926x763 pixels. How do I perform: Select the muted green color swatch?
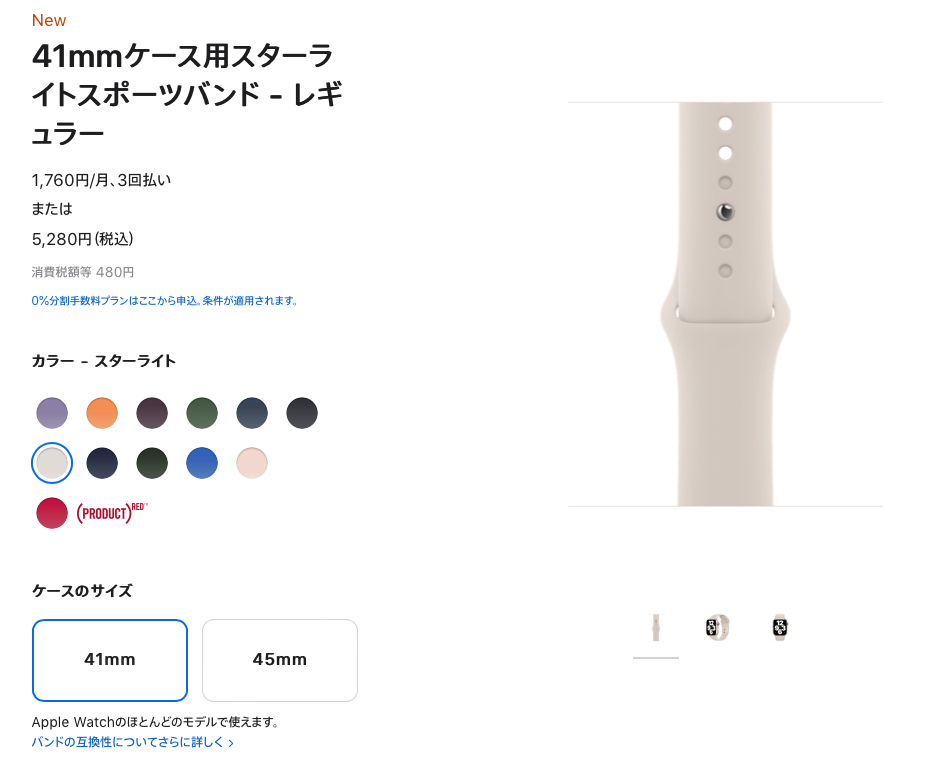coord(202,413)
